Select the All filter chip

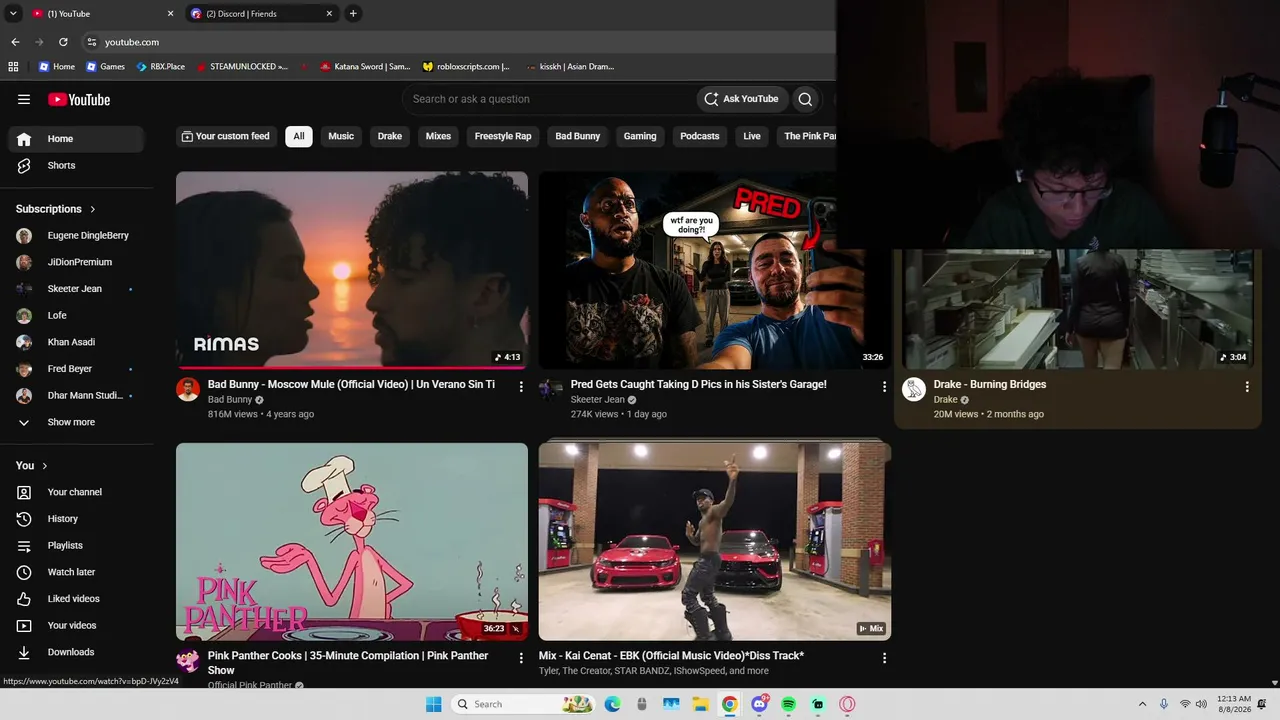coord(299,136)
